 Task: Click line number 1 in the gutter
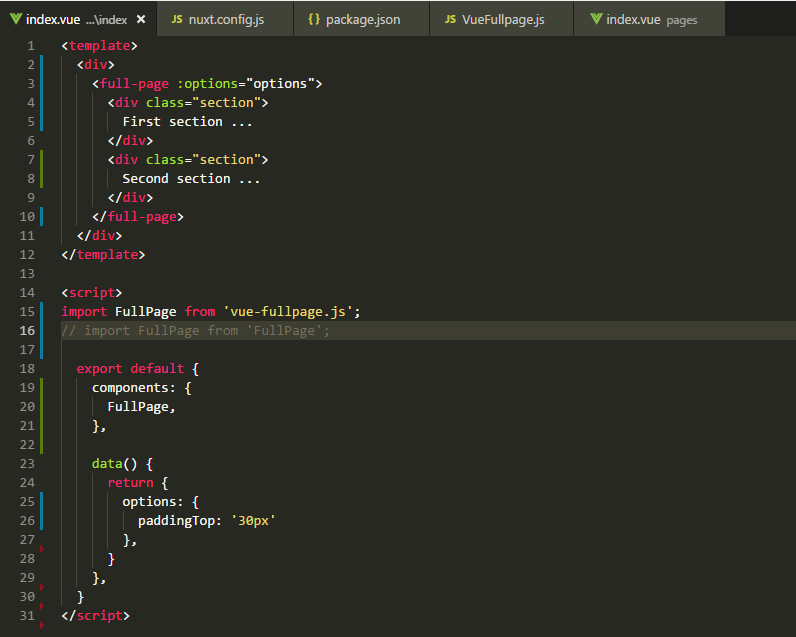coord(31,46)
